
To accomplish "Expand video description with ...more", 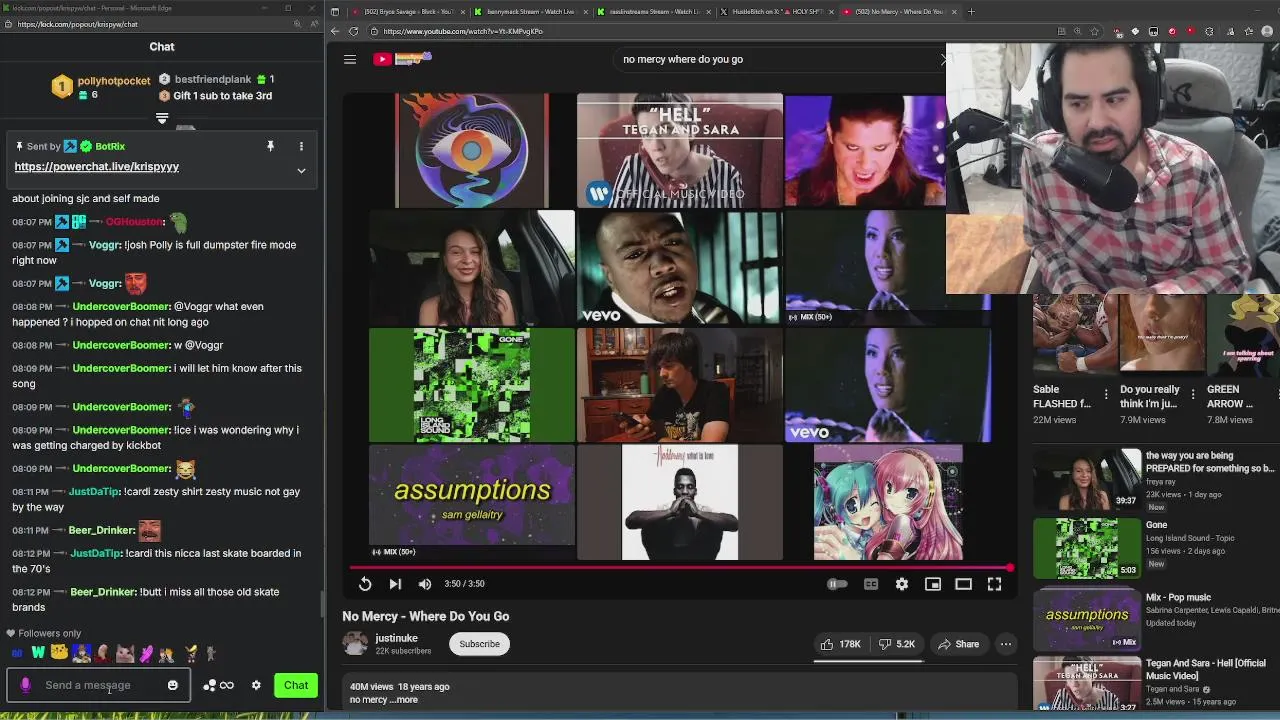I will (406, 699).
